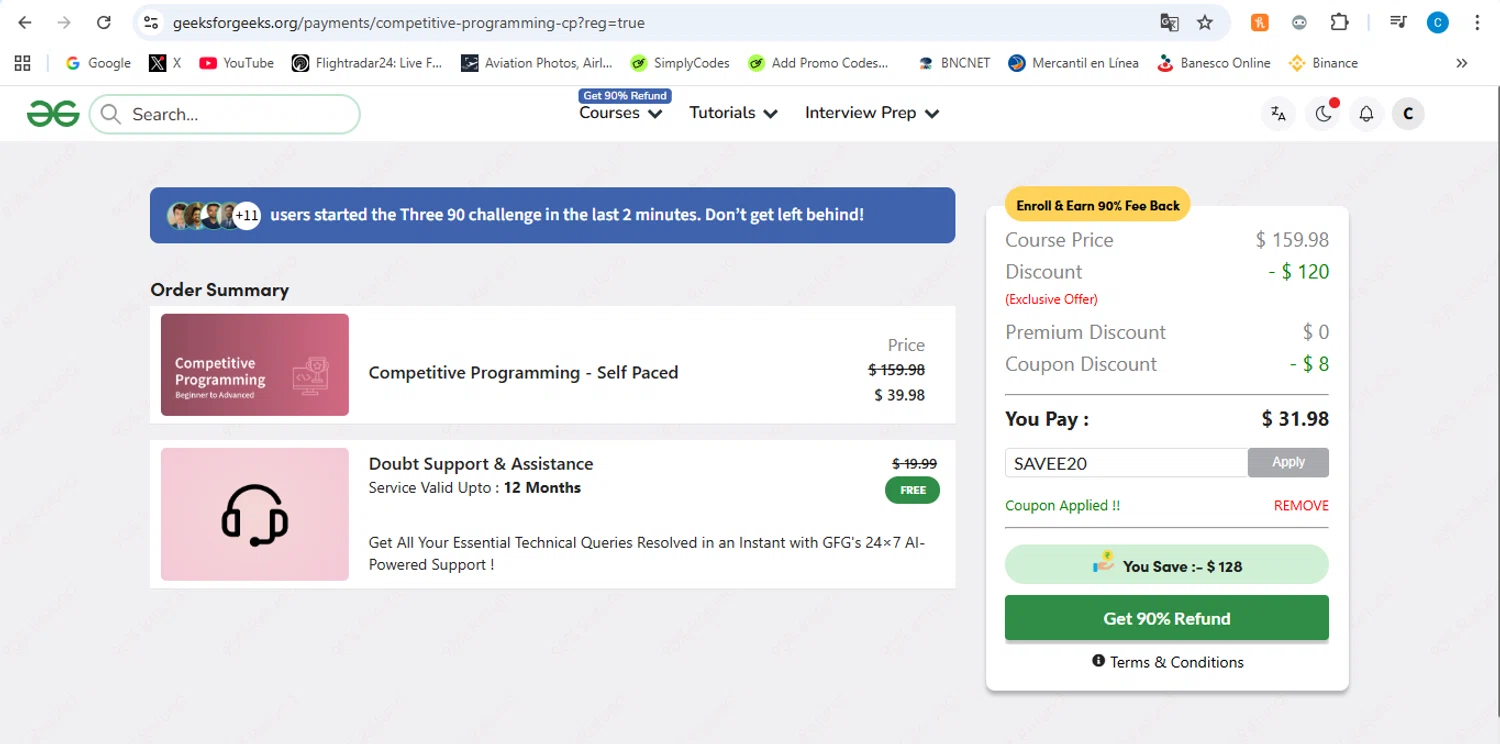Open Terms & Conditions
The image size is (1500, 744).
pyautogui.click(x=1177, y=662)
